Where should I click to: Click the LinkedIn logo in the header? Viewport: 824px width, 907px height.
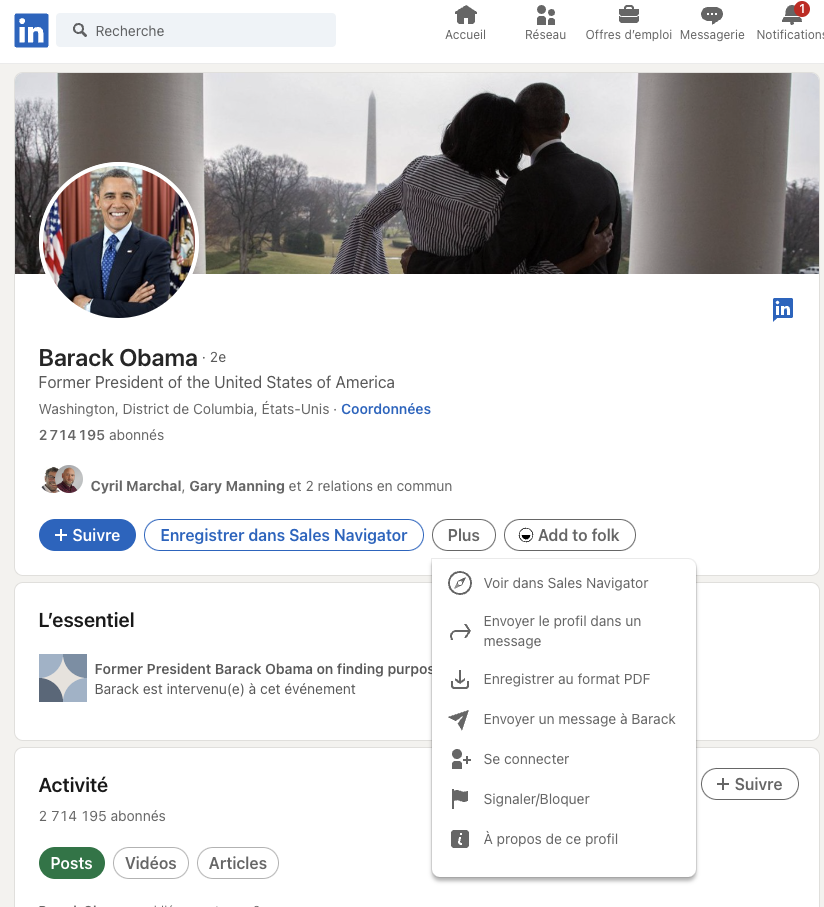tap(31, 31)
